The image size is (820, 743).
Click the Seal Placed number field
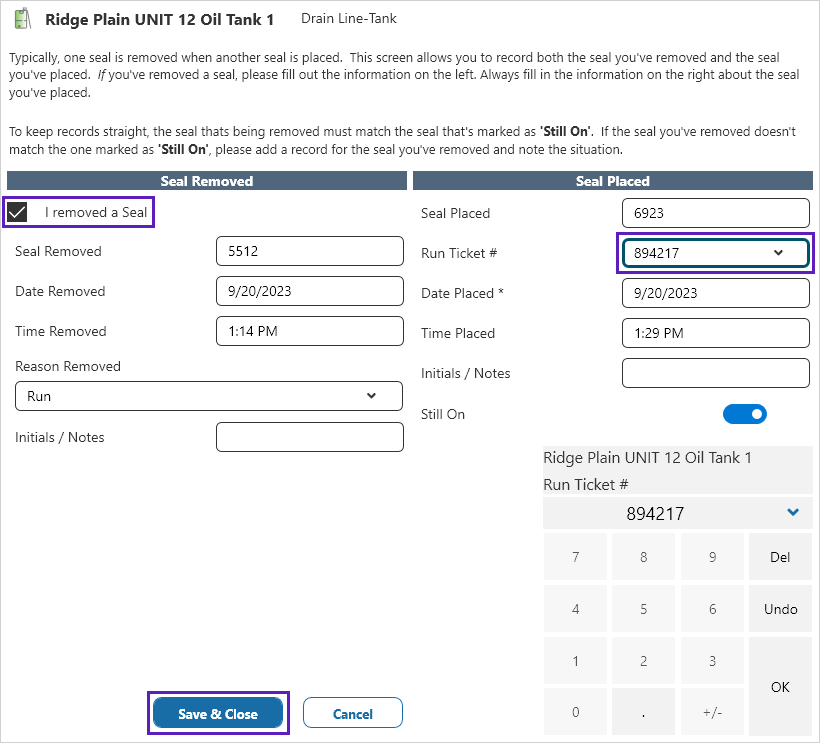(x=715, y=213)
